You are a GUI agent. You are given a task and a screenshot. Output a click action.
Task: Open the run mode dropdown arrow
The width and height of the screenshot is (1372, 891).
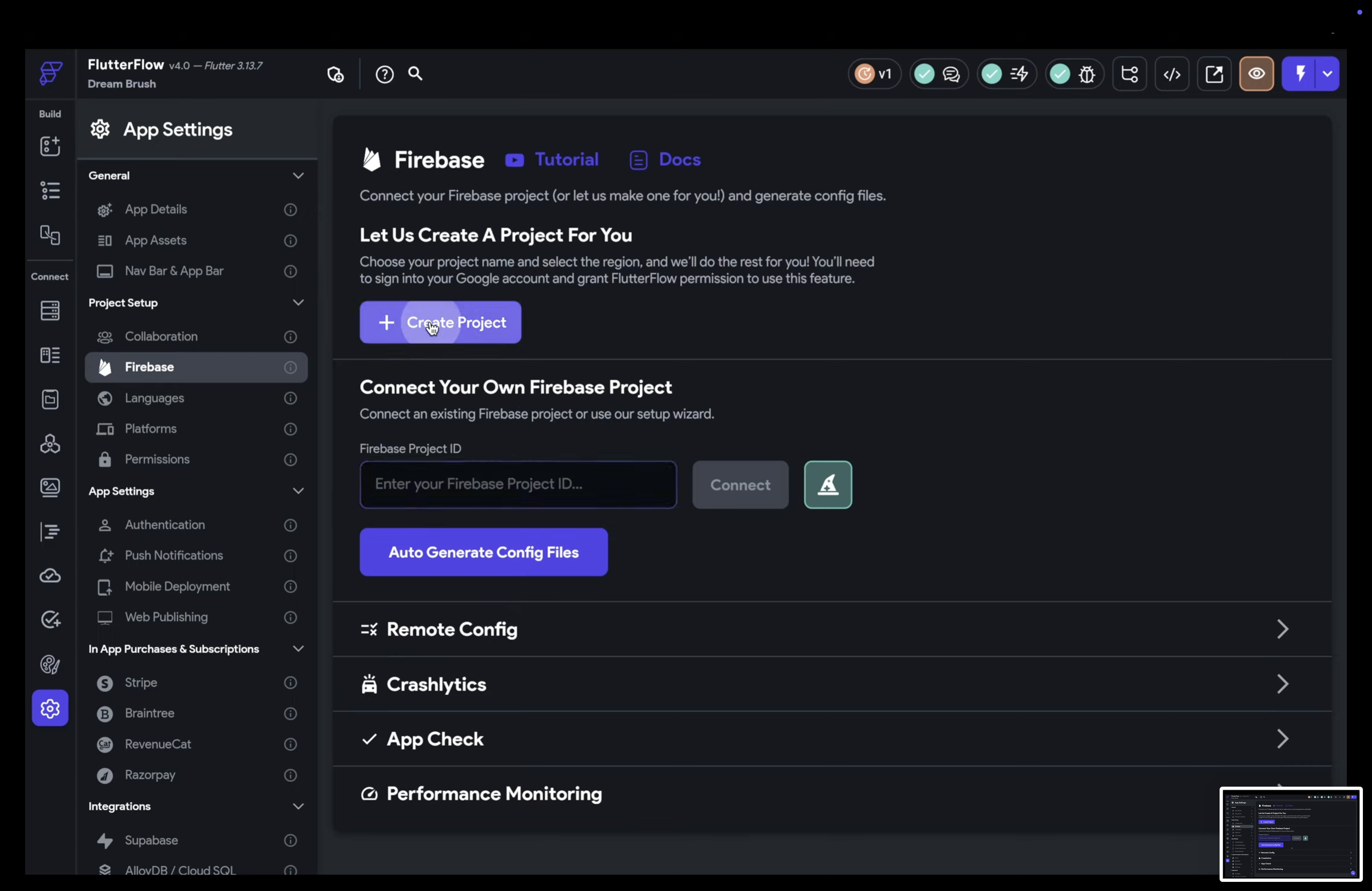[x=1328, y=74]
